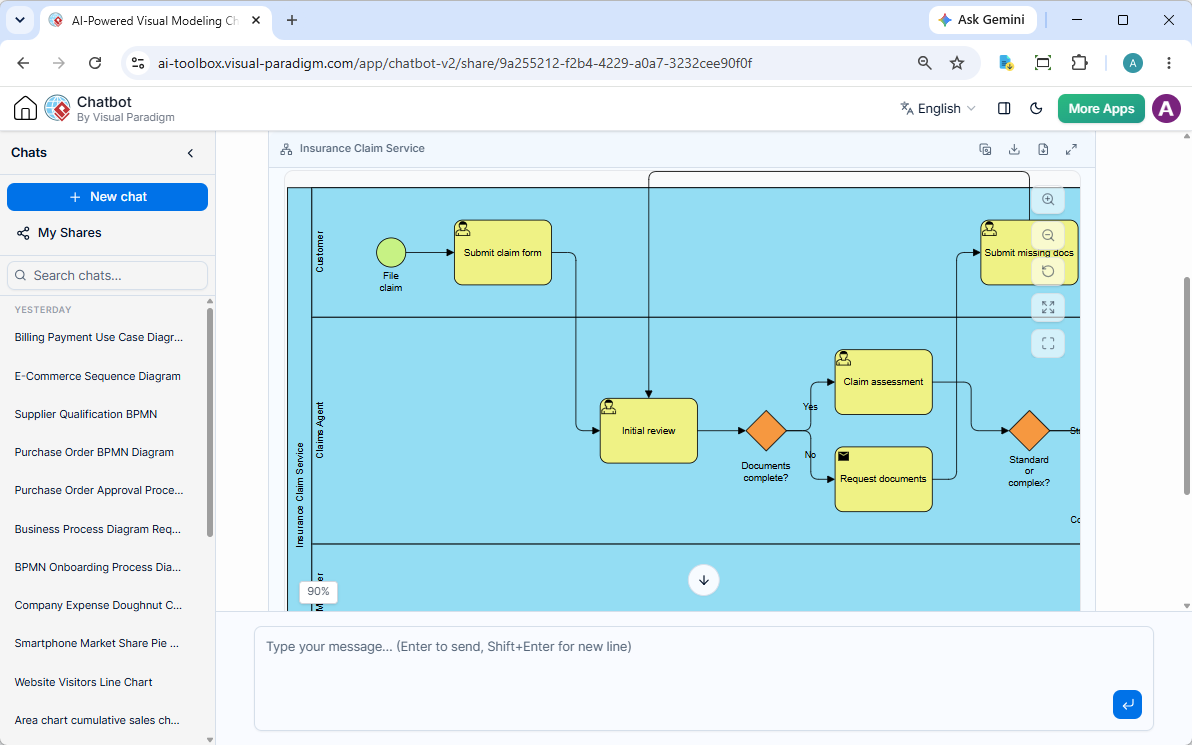Start a New chat
The height and width of the screenshot is (745, 1192).
(x=107, y=197)
